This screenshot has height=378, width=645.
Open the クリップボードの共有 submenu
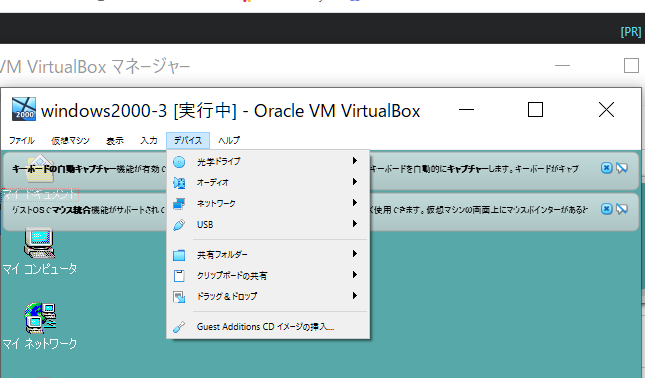[268, 275]
